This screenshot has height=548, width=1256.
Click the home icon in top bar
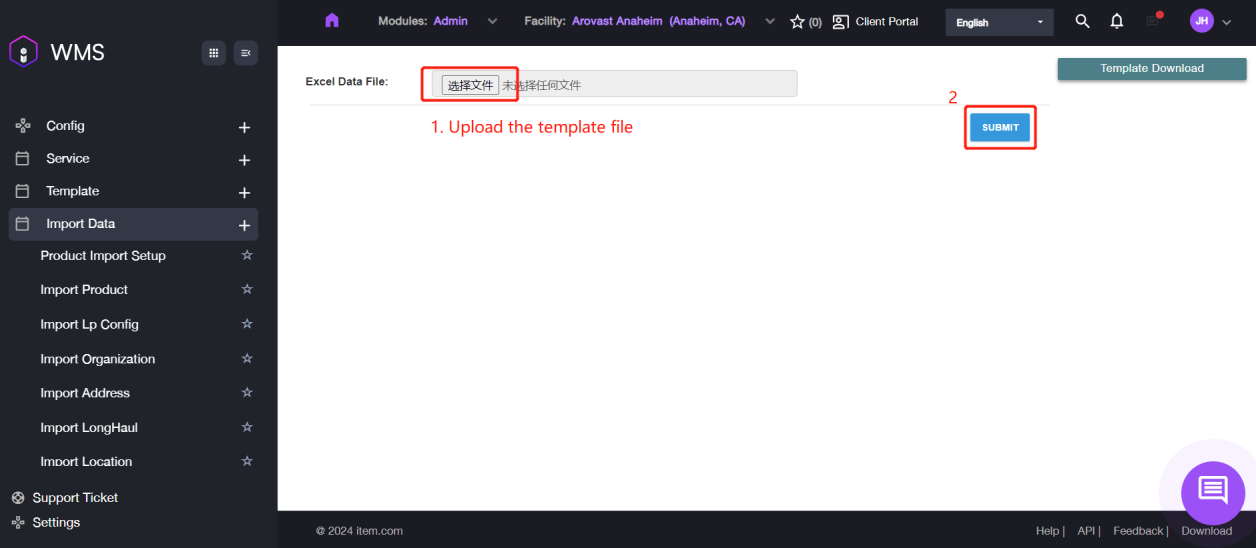coord(332,21)
